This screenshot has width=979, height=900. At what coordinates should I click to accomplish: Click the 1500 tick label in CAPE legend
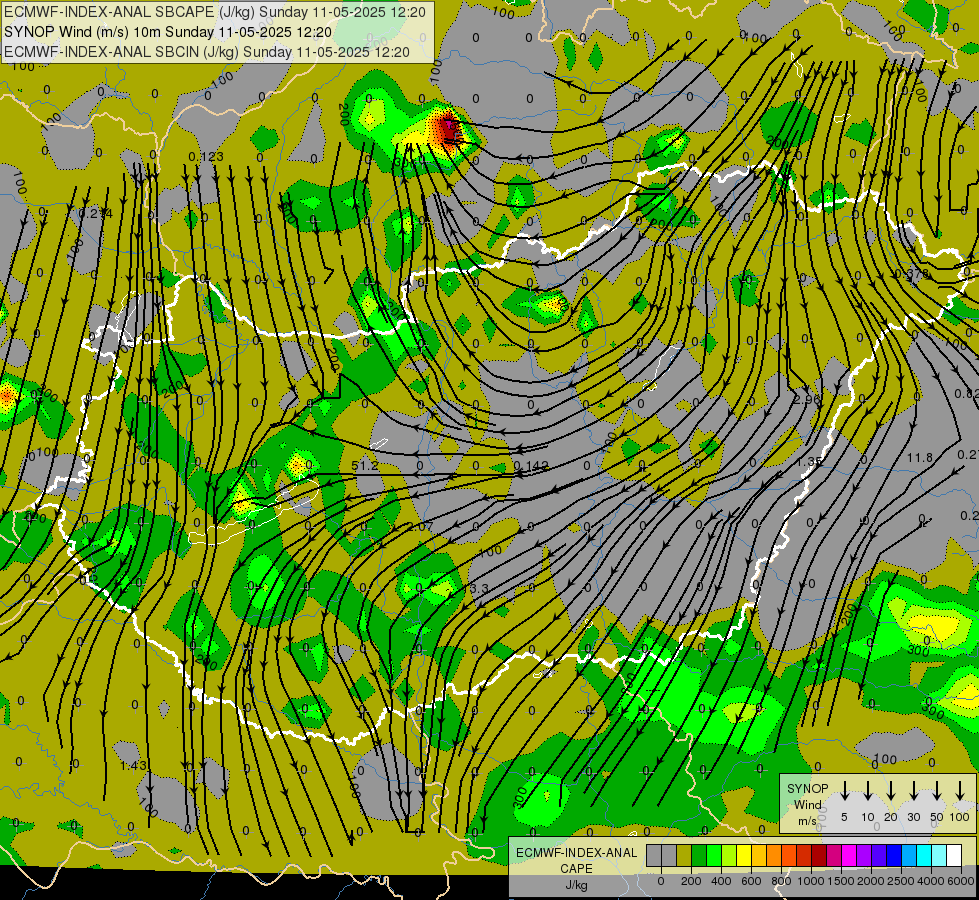(841, 881)
